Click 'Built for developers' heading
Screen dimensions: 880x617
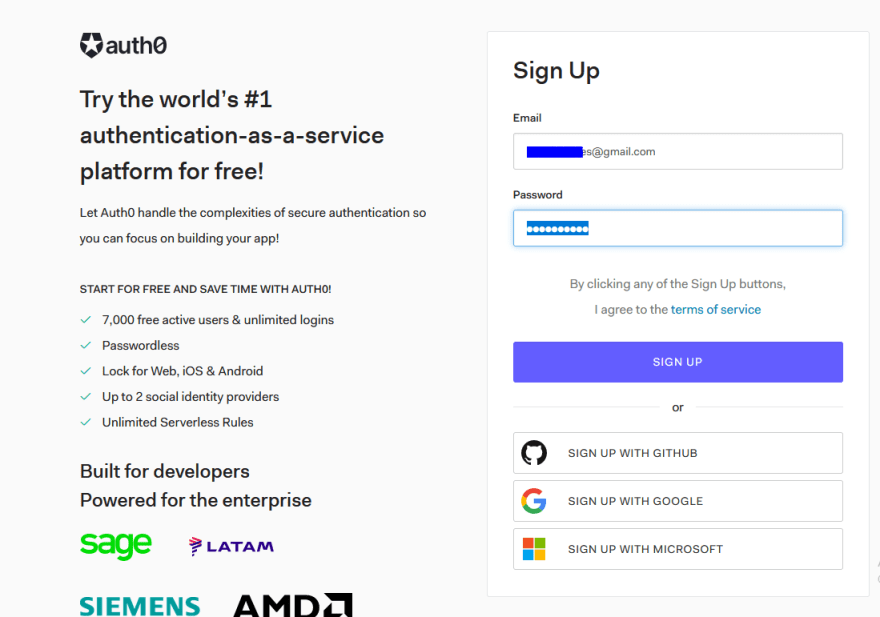(164, 472)
